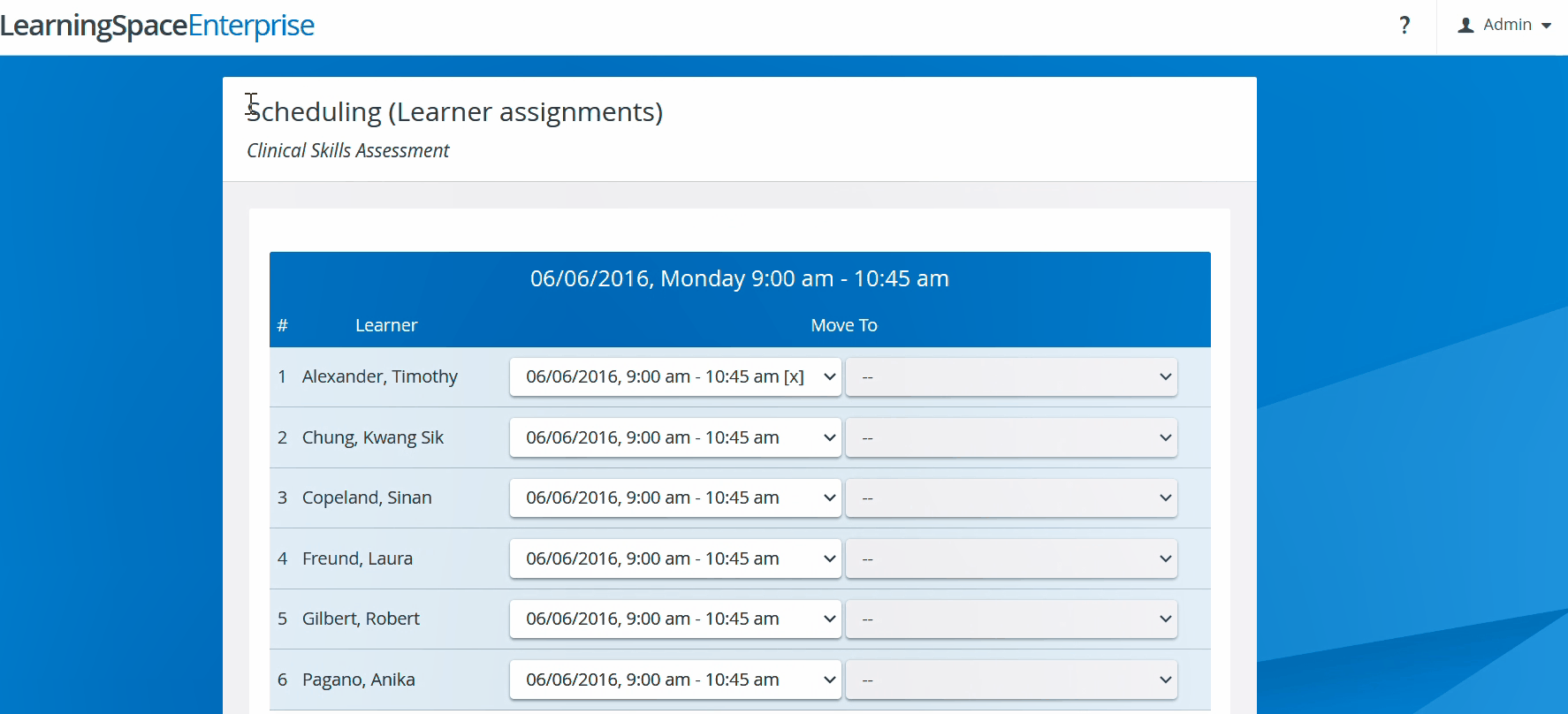Click the Move To column header
Image resolution: width=1568 pixels, height=714 pixels.
(x=844, y=325)
